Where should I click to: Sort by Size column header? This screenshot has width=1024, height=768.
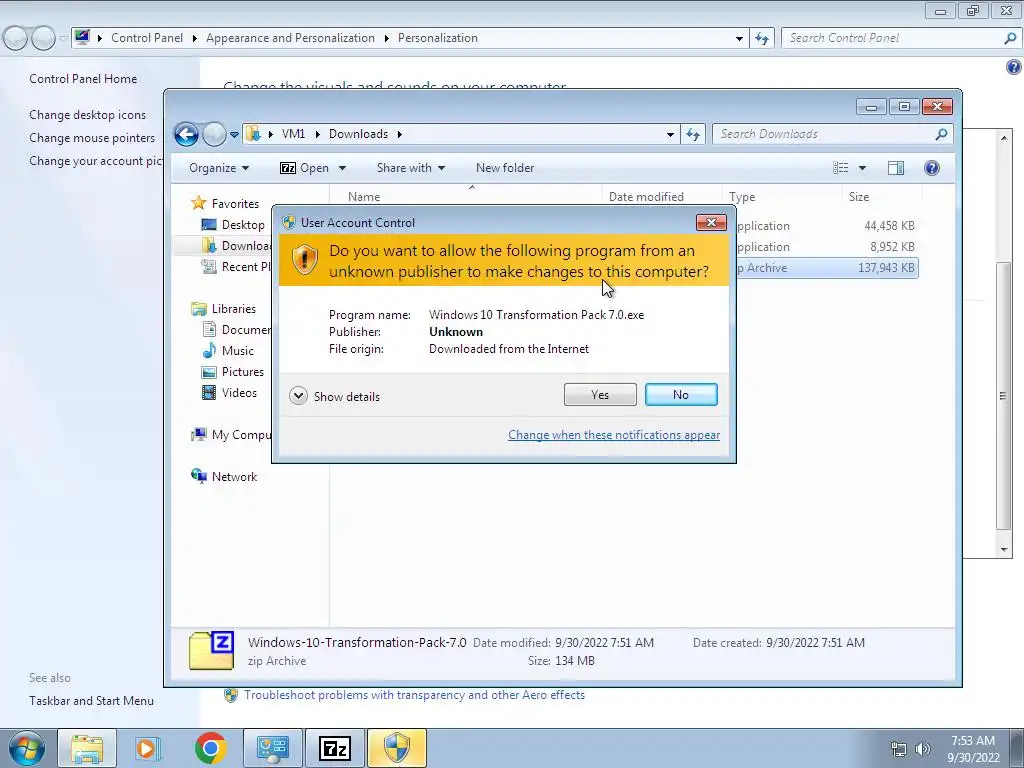pyautogui.click(x=859, y=197)
